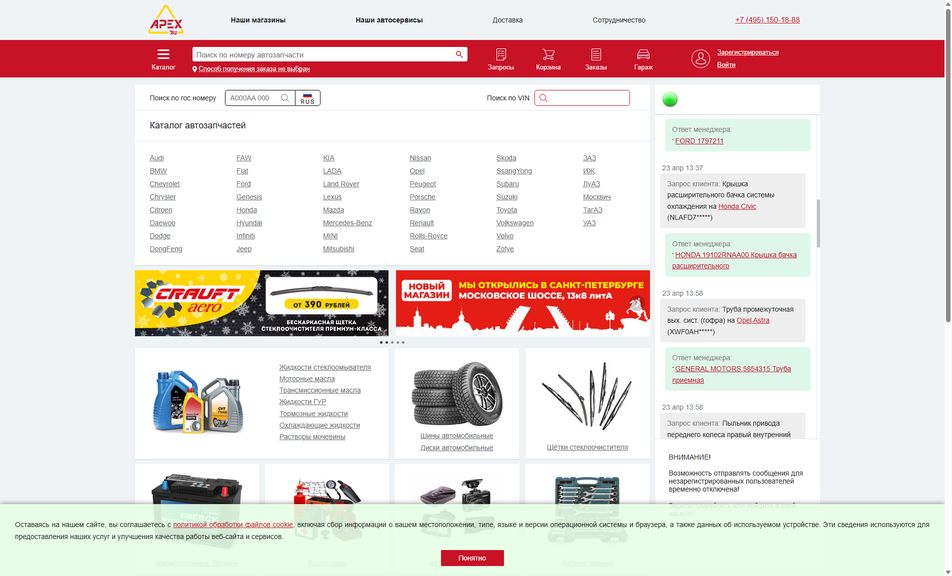The image size is (952, 576).
Task: Open Моторные масла link
Action: (x=307, y=379)
